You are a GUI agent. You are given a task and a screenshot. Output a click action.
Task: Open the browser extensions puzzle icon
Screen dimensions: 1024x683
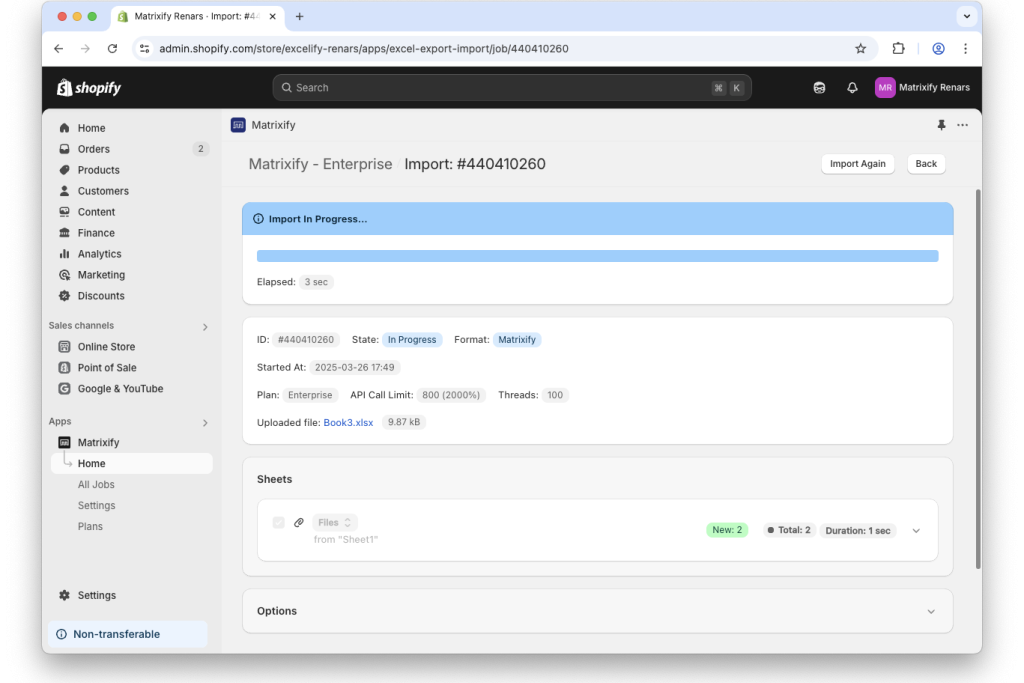(x=898, y=48)
